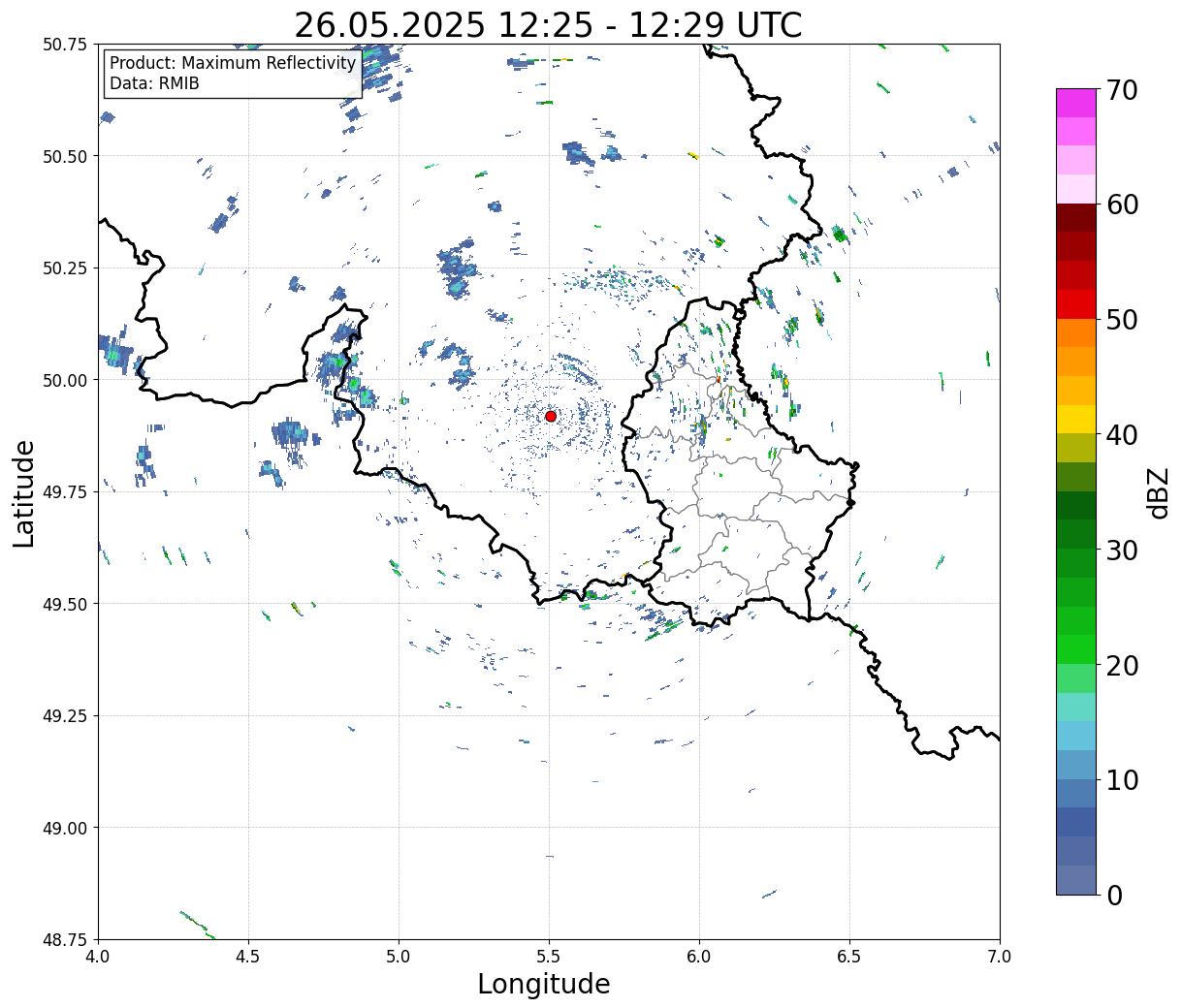Image resolution: width=1182 pixels, height=1008 pixels.
Task: Click the longitude tick label 6.5
Action: (x=849, y=957)
